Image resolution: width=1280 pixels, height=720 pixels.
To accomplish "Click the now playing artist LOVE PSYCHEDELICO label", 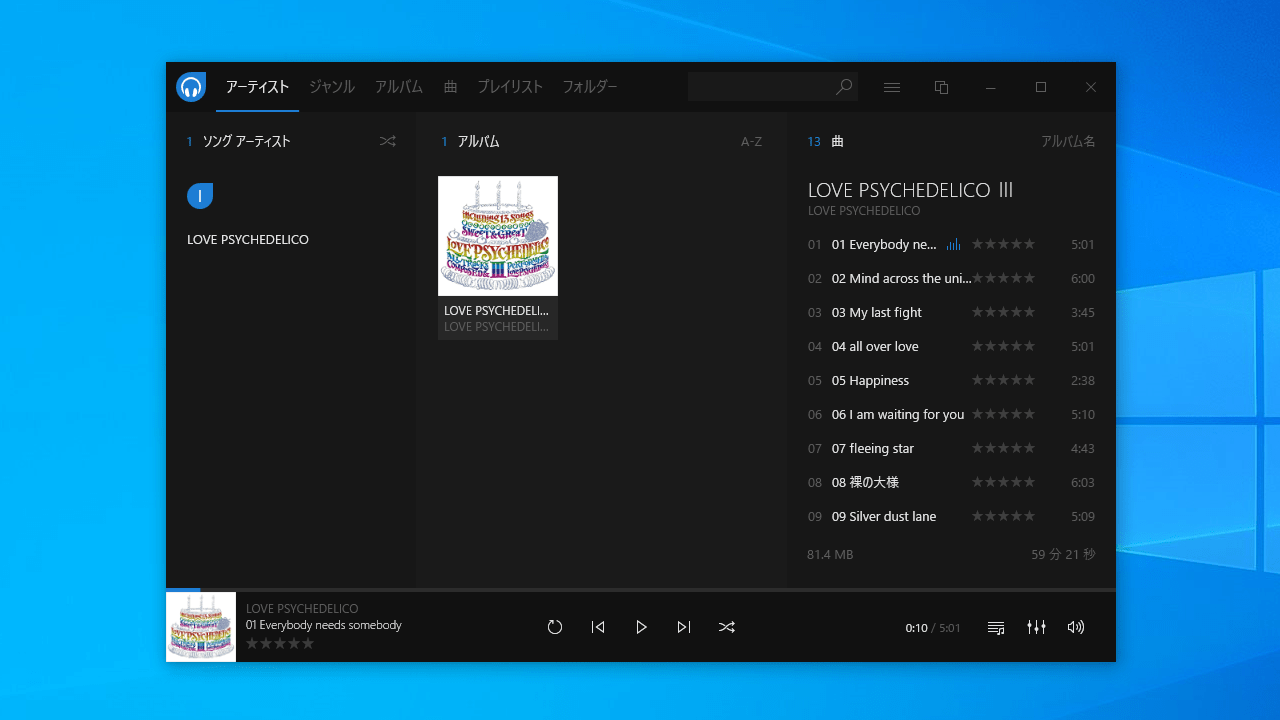I will click(302, 608).
